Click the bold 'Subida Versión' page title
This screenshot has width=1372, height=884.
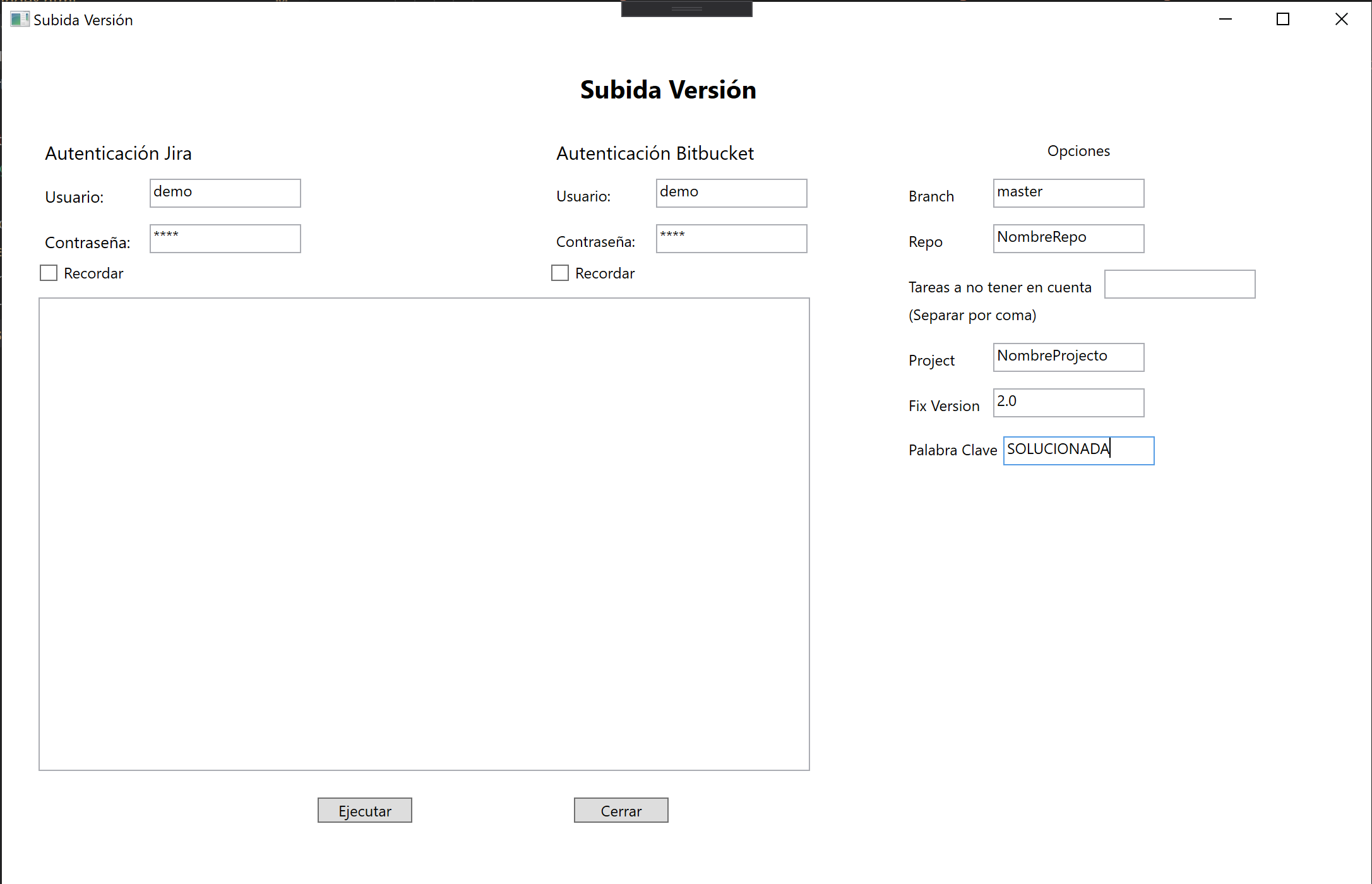click(x=668, y=90)
